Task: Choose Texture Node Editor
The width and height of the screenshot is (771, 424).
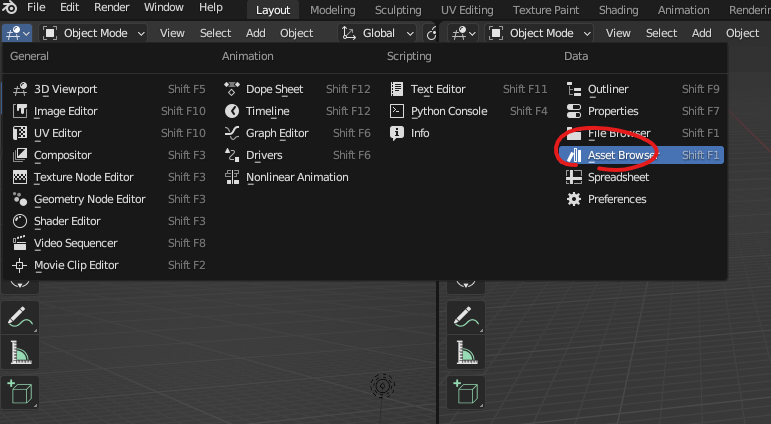Action: click(109, 177)
